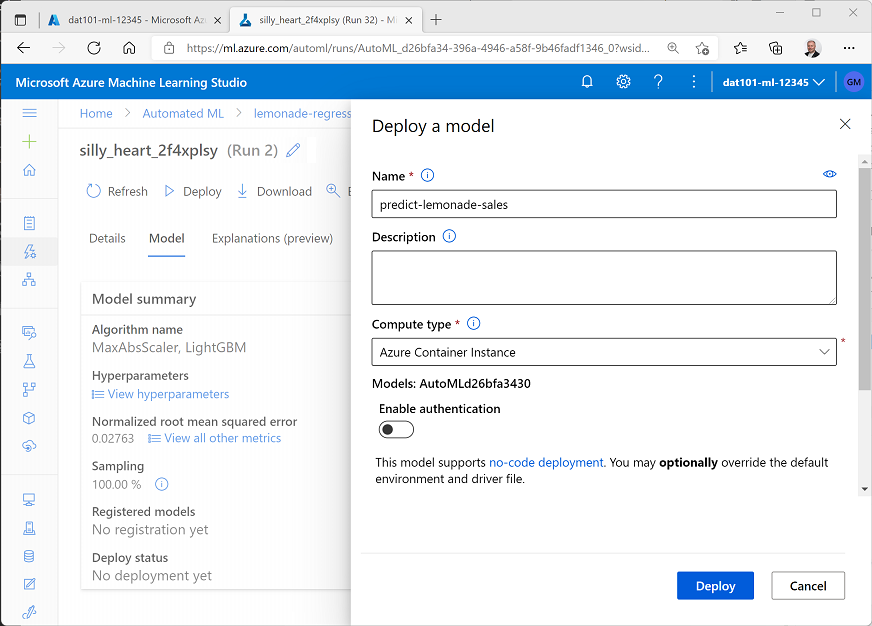The image size is (872, 626).
Task: Expand the dat101-ml-12345 workspace selector
Action: (x=773, y=82)
